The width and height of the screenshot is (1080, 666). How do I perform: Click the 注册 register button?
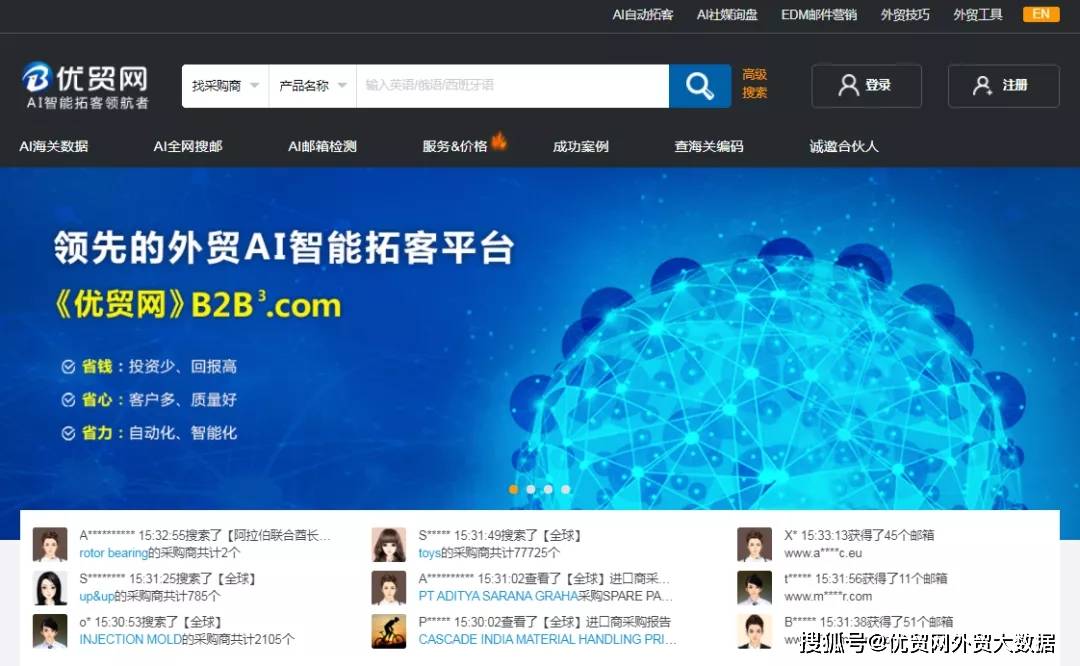pos(1004,85)
